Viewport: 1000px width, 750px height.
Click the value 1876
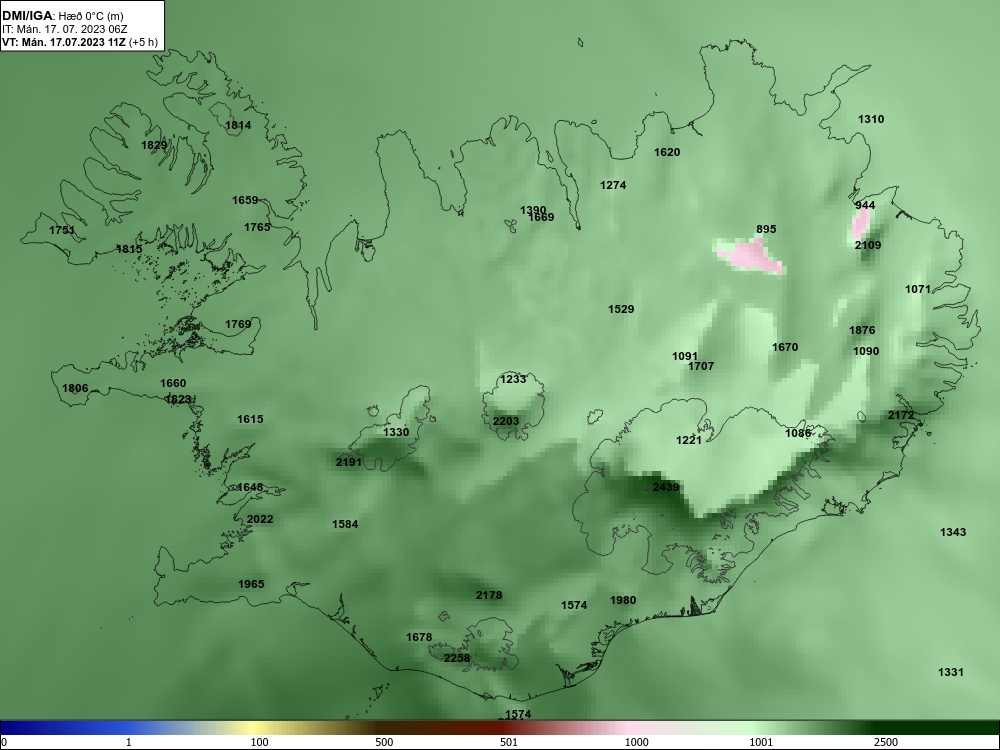point(862,330)
